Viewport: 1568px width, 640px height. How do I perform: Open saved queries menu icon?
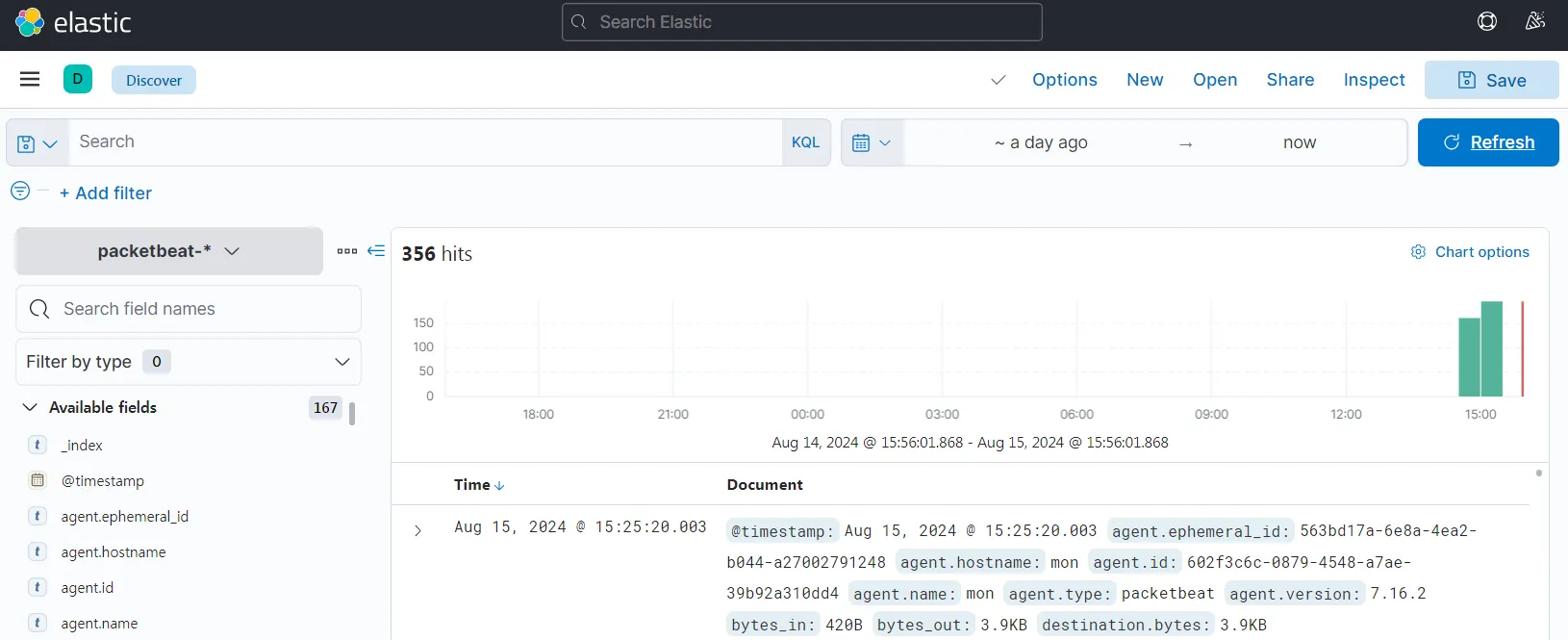[x=38, y=142]
